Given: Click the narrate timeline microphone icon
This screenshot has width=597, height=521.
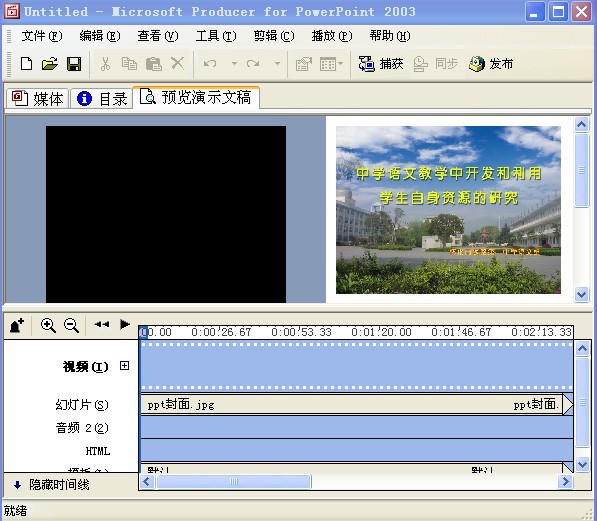Looking at the screenshot, I should 17,325.
